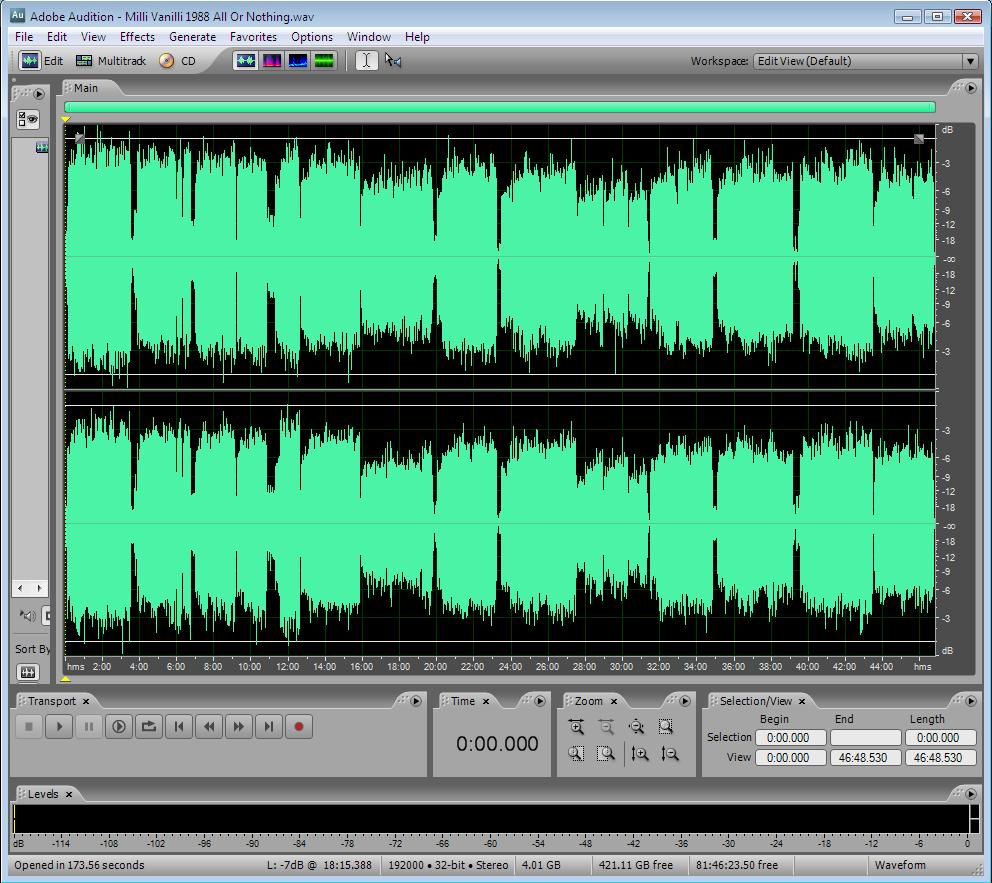This screenshot has height=883, width=992.
Task: Open the Workspace dropdown
Action: 865,61
